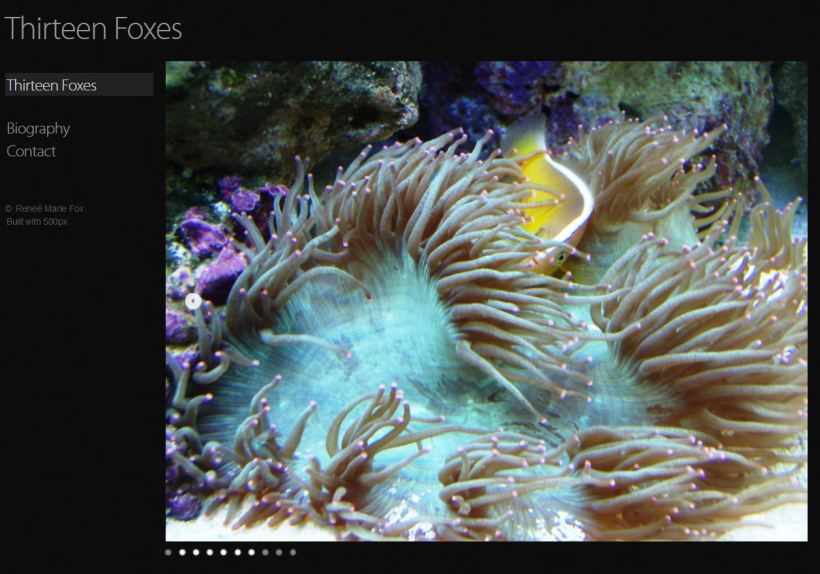Image resolution: width=820 pixels, height=574 pixels.
Task: Open the sixth slideshow dot
Action: tap(237, 552)
